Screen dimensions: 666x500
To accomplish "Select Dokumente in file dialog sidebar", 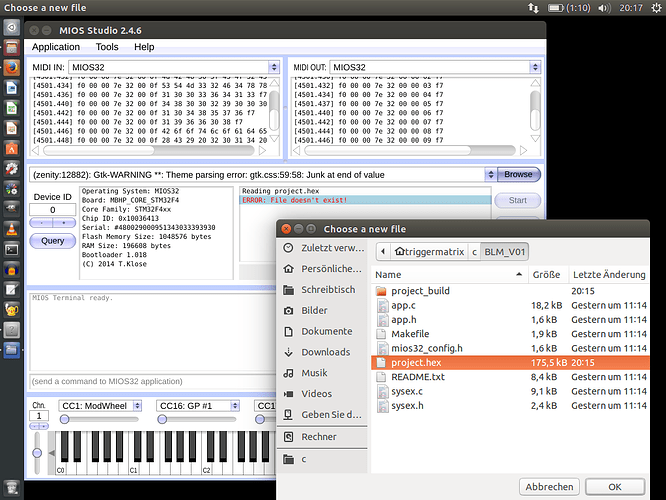I will (x=324, y=331).
